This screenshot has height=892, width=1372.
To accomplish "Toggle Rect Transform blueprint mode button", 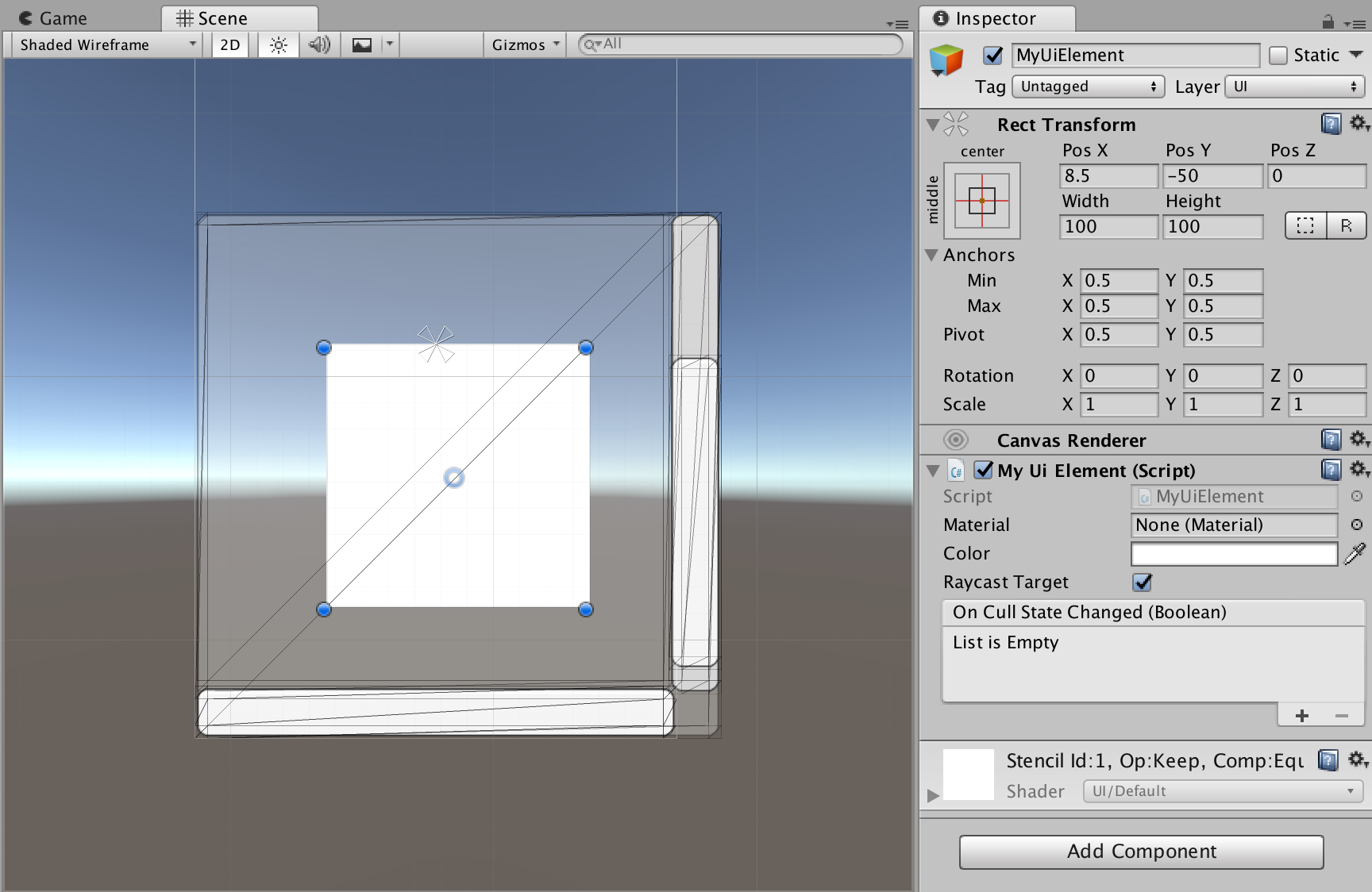I will point(1305,225).
